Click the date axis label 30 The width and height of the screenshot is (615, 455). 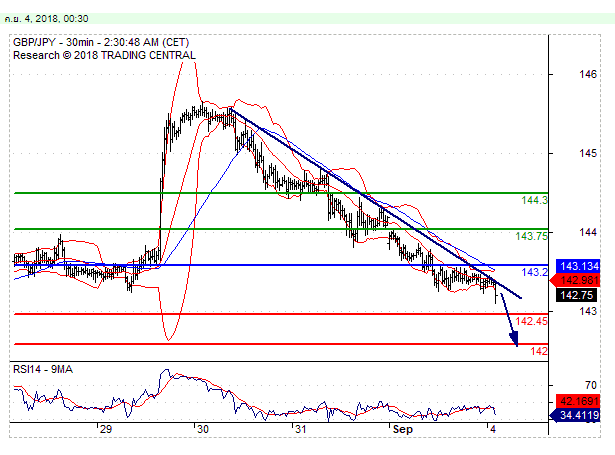click(203, 429)
